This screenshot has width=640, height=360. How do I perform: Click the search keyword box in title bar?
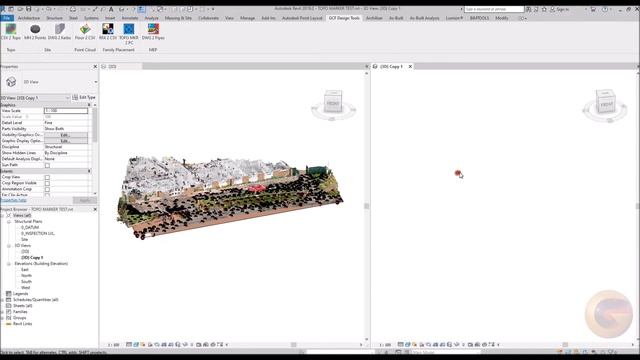coord(494,9)
